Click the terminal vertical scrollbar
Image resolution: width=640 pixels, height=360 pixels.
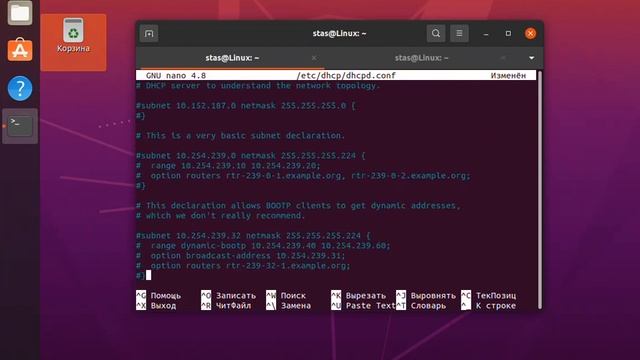[x=540, y=190]
